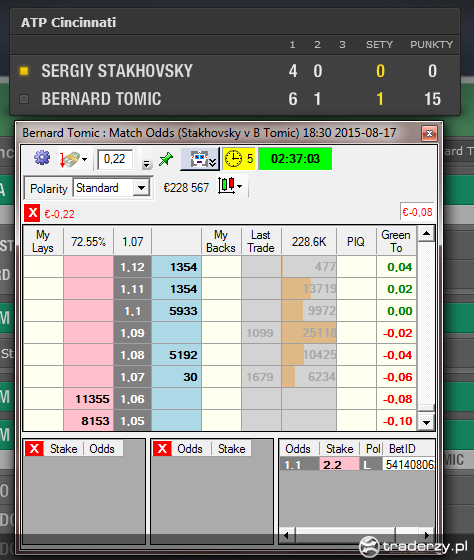
Task: Cancel all with red X beside €-0,22
Action: pos(32,213)
